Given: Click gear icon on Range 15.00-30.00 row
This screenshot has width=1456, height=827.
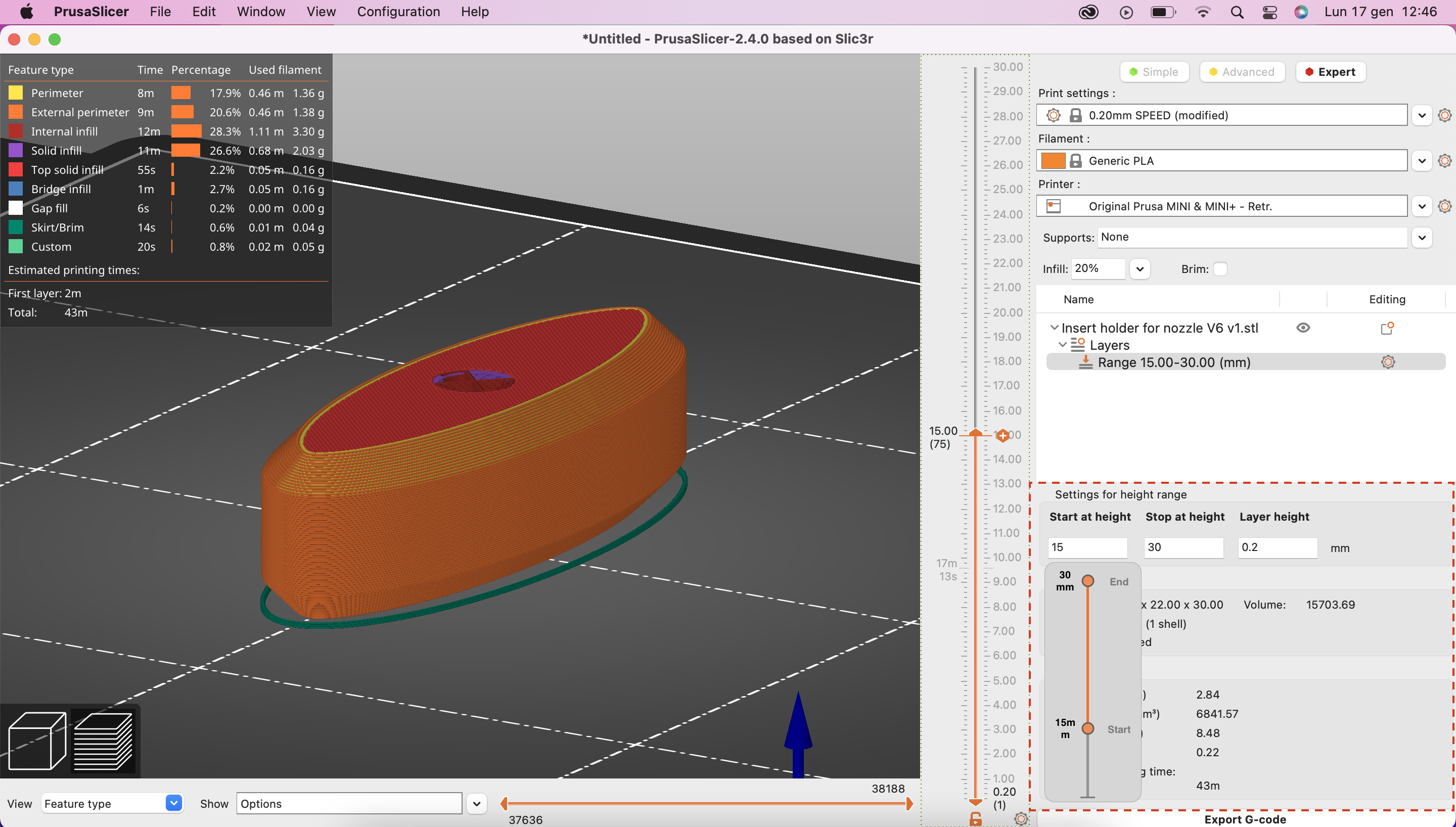Looking at the screenshot, I should 1388,362.
